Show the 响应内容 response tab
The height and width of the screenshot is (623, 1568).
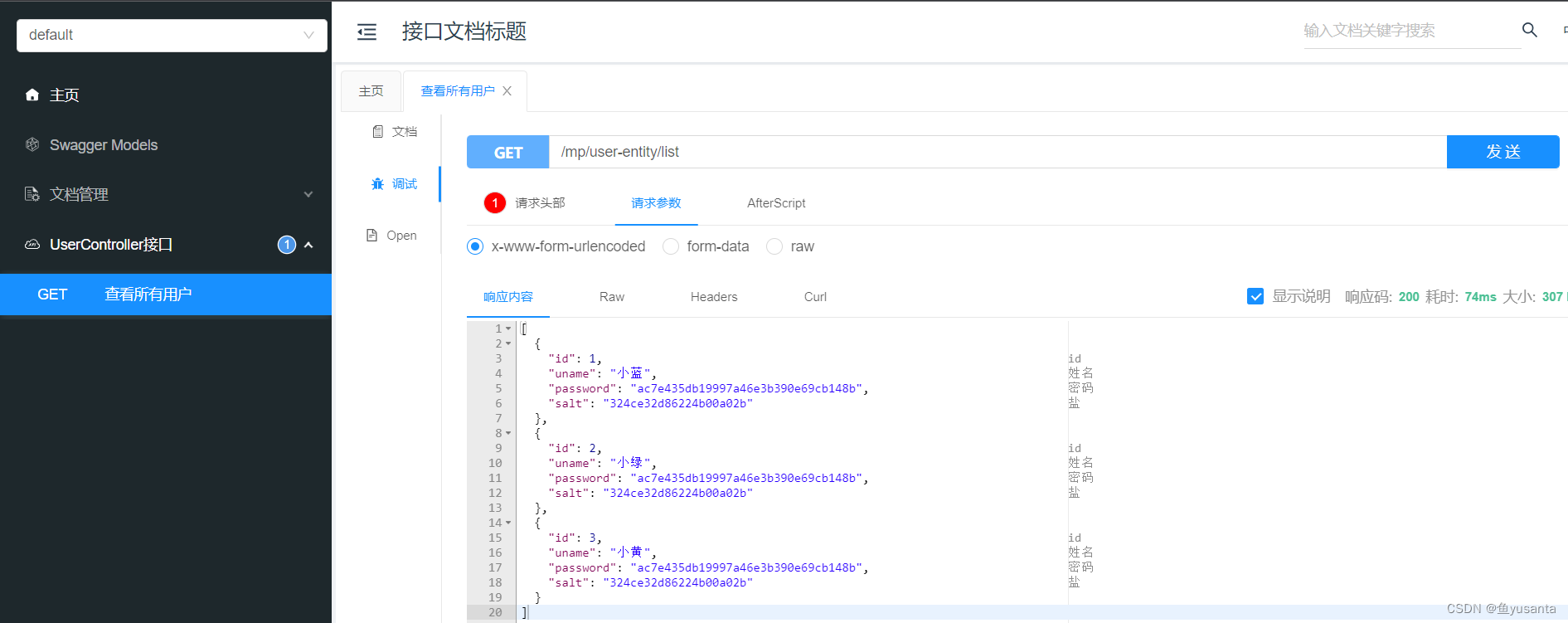click(x=508, y=296)
